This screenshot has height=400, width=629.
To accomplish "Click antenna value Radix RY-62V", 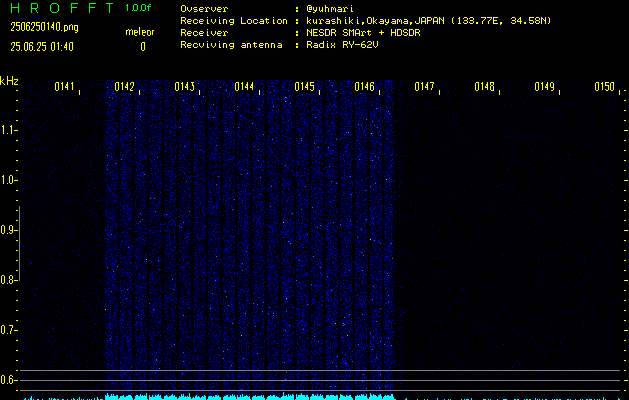I will tap(342, 45).
